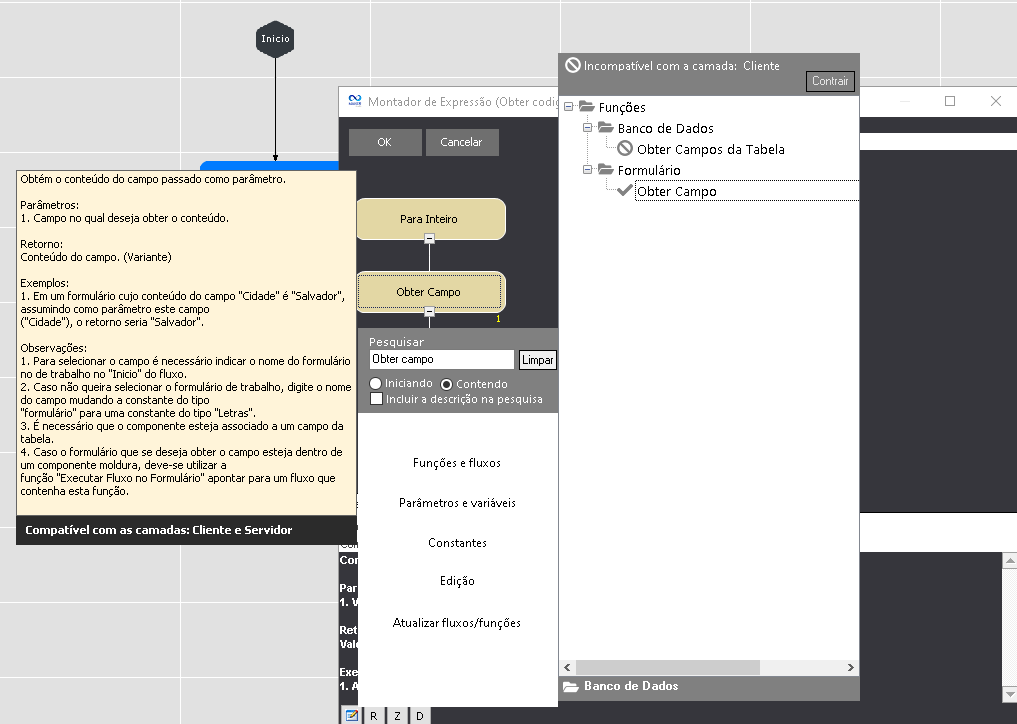This screenshot has height=724, width=1017.
Task: Click the Funções folder icon
Action: [x=585, y=107]
